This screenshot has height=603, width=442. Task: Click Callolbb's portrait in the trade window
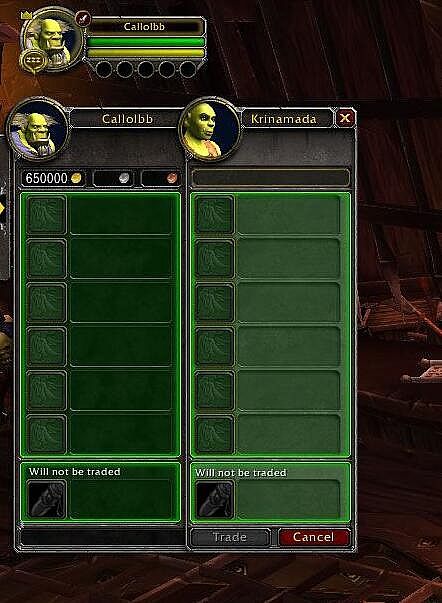[x=38, y=130]
